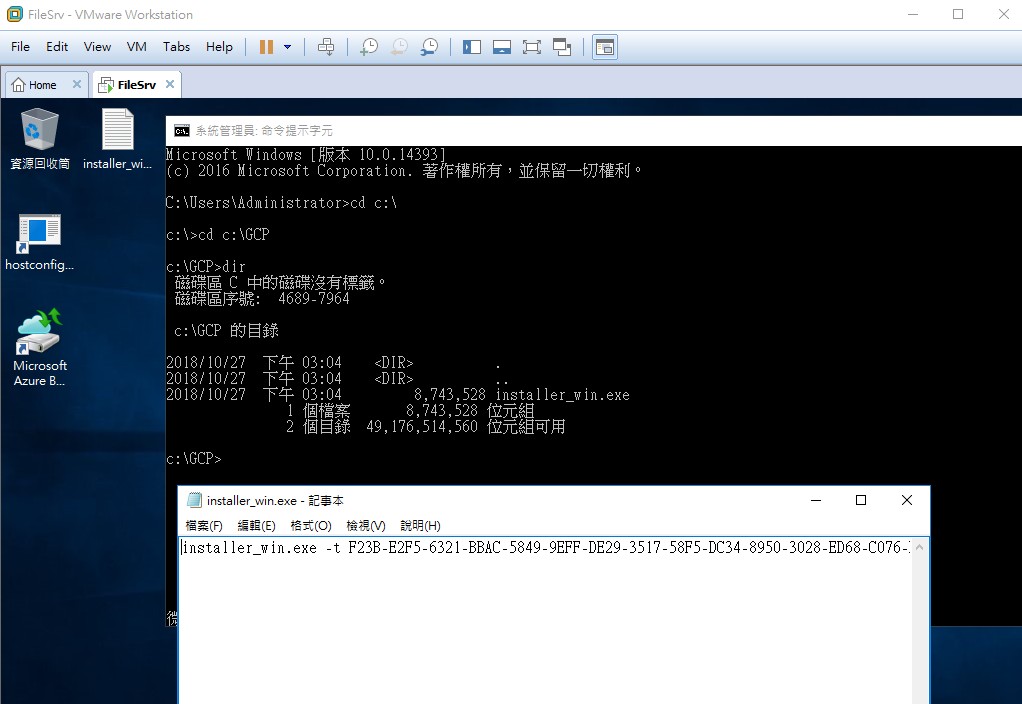Viewport: 1022px width, 704px height.
Task: Select the Recycle Bin desktop icon
Action: pos(40,139)
